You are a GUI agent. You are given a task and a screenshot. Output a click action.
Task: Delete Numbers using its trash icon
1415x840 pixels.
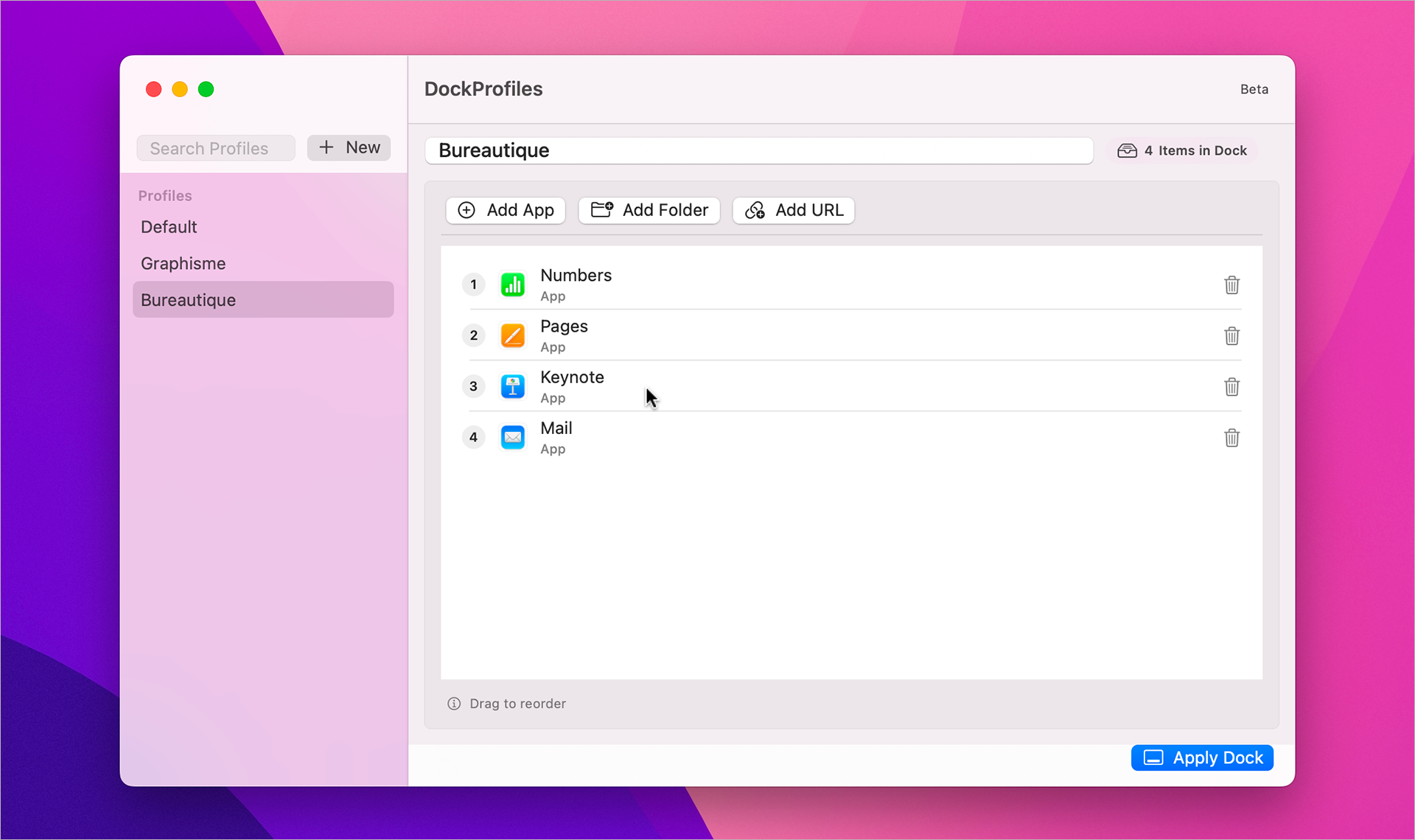coord(1231,285)
